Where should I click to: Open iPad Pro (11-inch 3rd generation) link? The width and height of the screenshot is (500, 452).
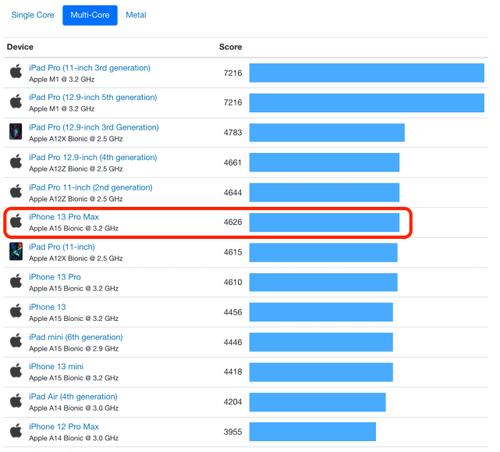[x=89, y=68]
